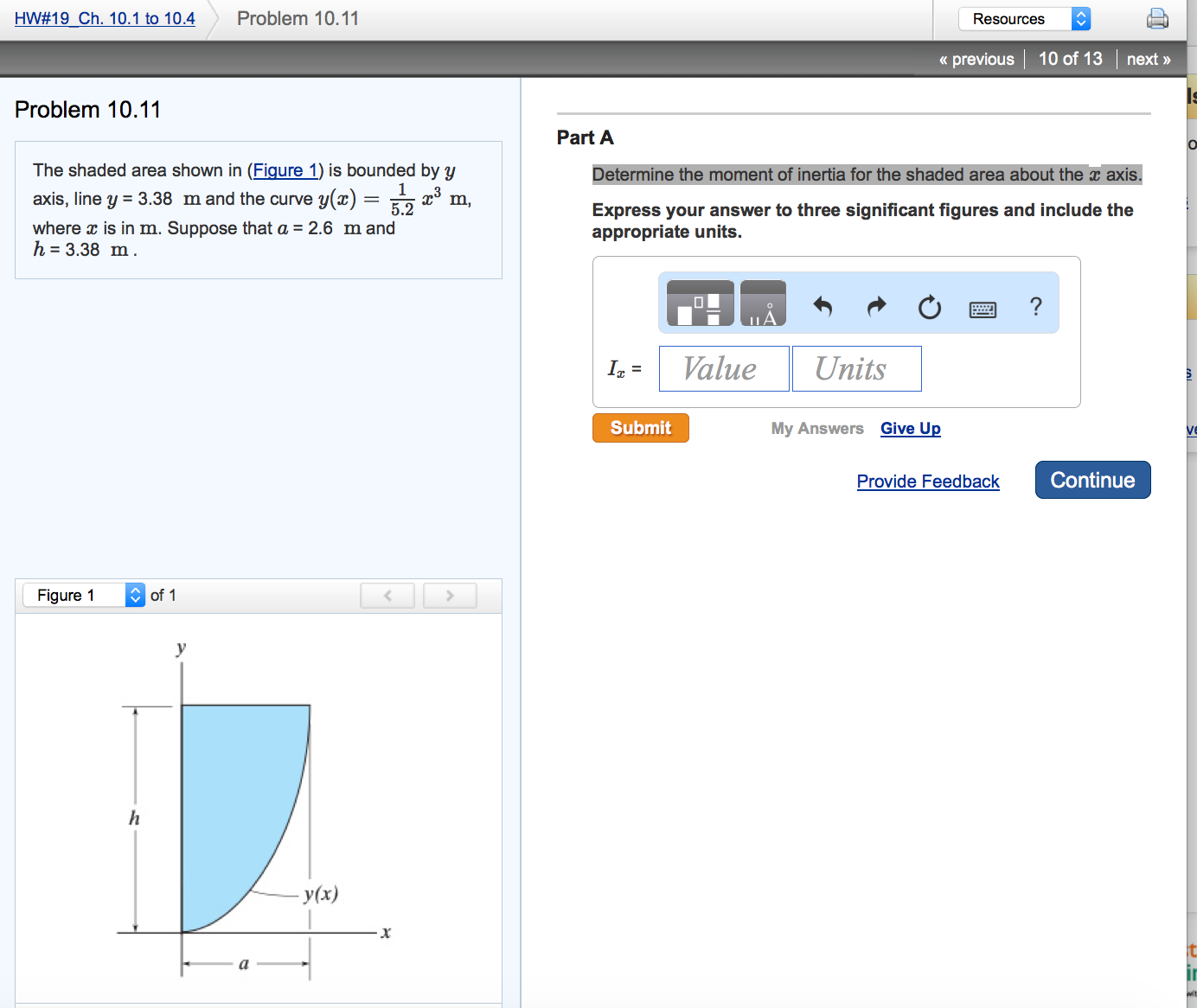Open the on-screen keyboard shortcuts icon

point(983,308)
